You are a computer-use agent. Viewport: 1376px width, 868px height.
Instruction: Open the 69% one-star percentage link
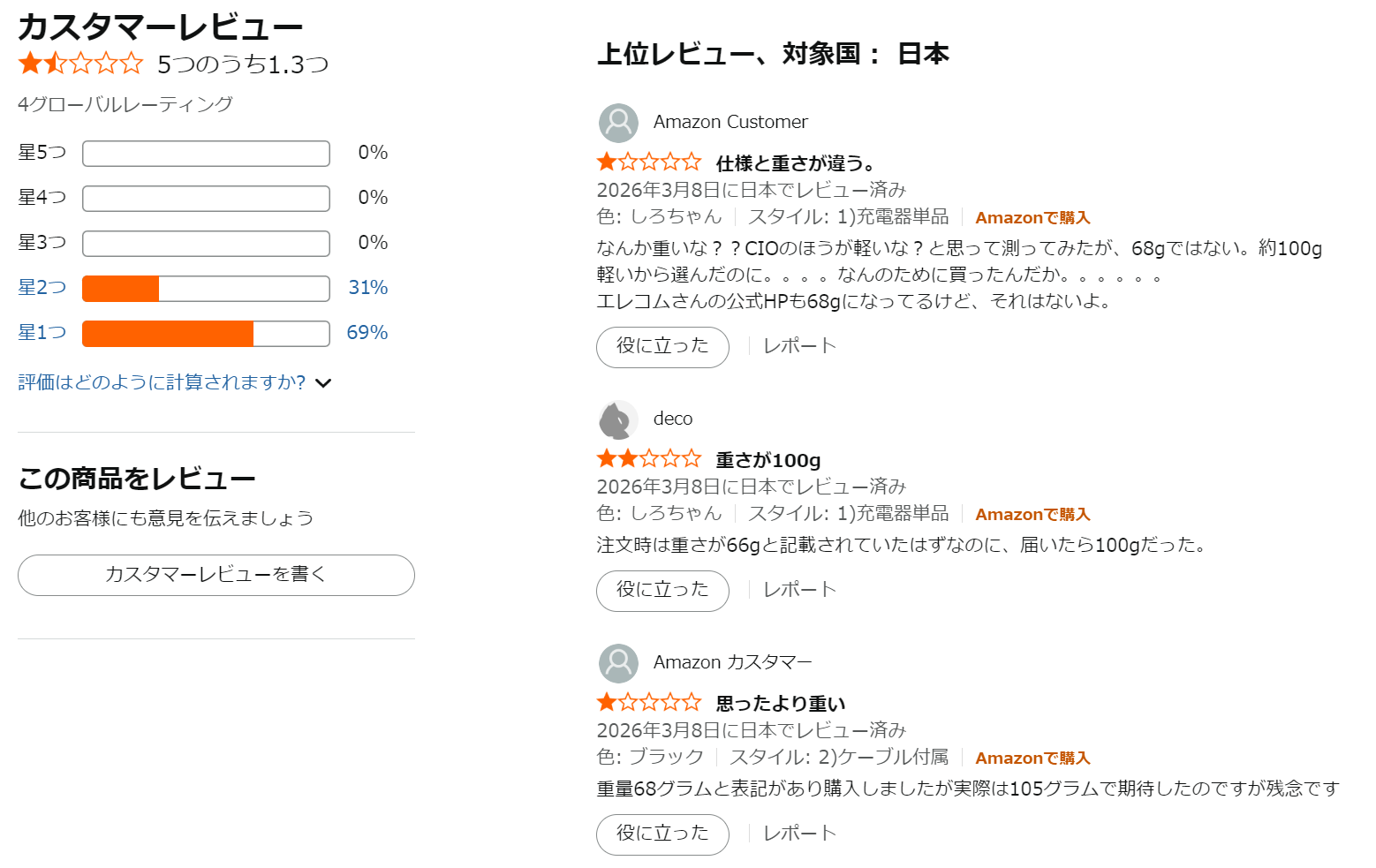367,333
